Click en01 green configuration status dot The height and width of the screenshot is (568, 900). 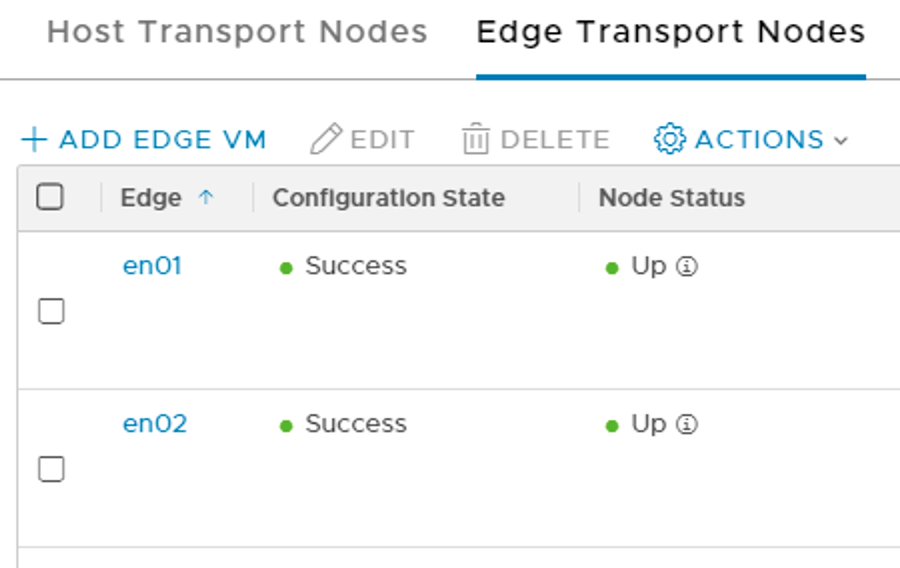pyautogui.click(x=286, y=268)
